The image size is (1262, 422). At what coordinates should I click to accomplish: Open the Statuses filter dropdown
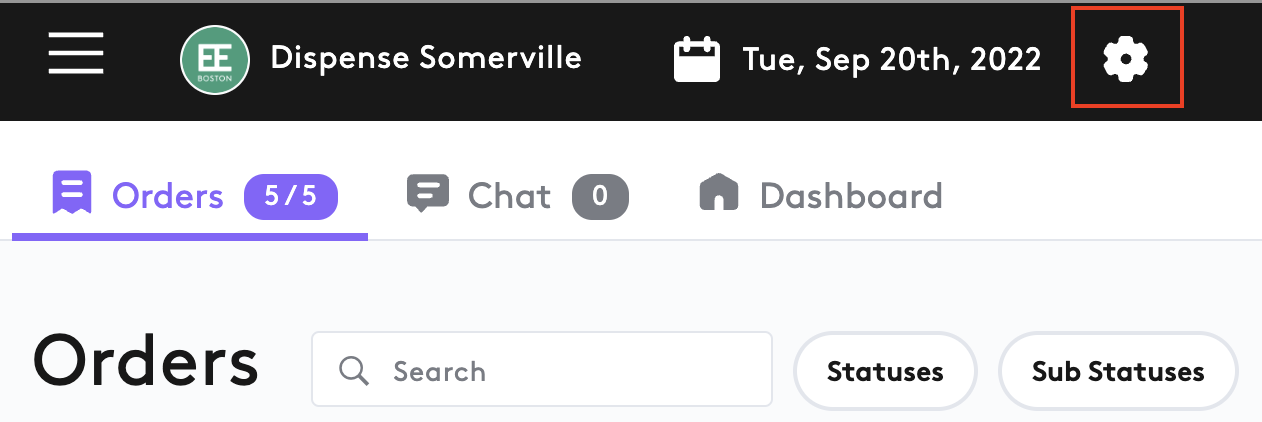tap(885, 371)
